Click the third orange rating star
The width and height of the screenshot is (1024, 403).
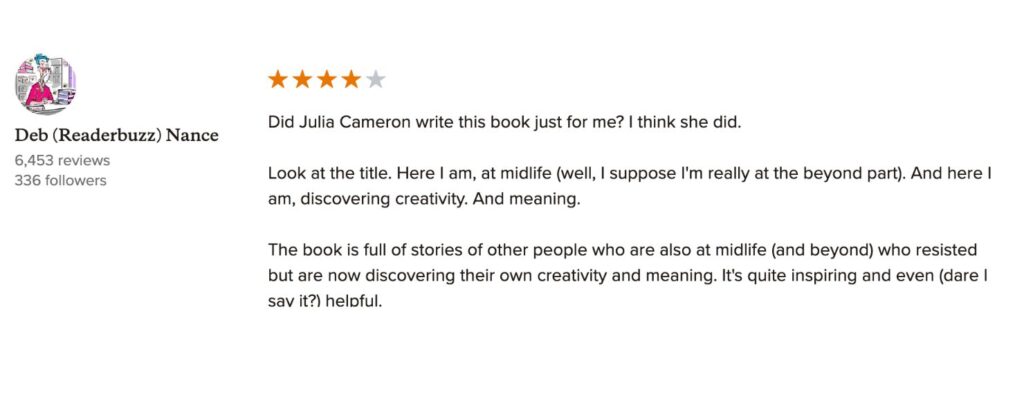point(326,80)
